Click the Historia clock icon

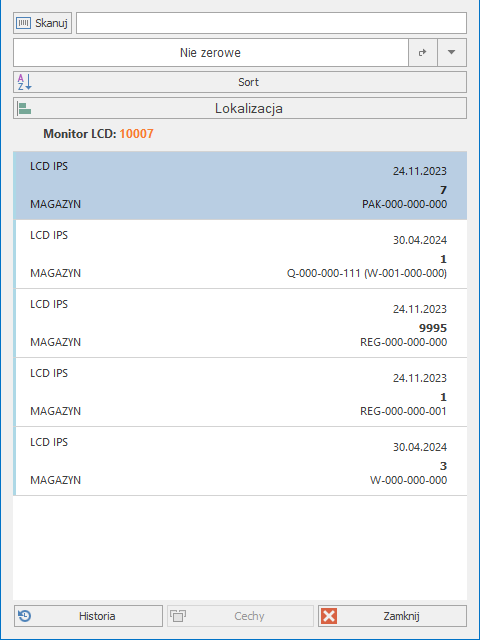click(25, 616)
